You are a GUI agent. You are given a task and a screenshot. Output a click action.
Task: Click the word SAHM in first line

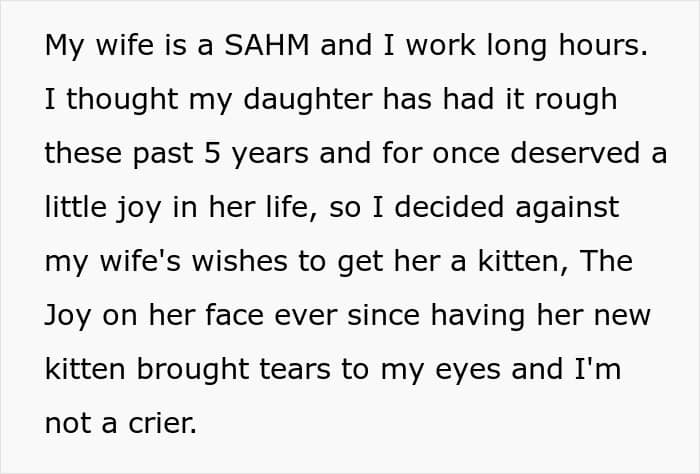(x=267, y=45)
